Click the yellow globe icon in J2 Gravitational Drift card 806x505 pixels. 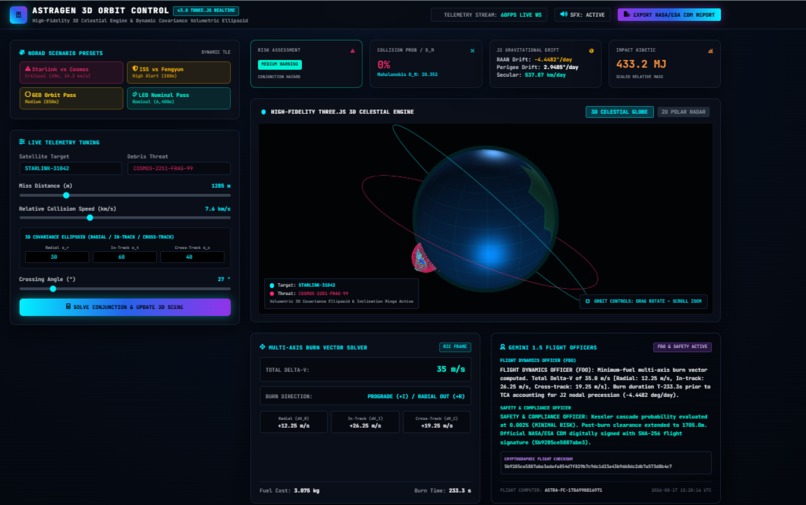(x=591, y=50)
